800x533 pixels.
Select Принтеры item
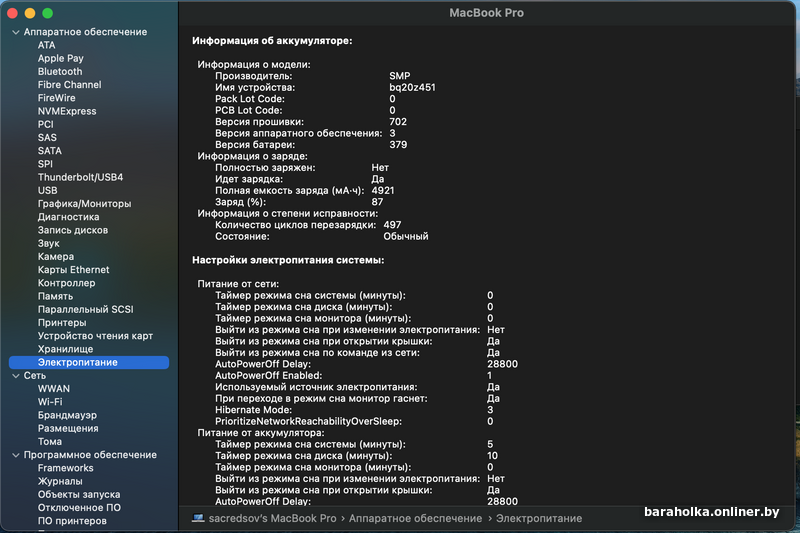point(62,323)
